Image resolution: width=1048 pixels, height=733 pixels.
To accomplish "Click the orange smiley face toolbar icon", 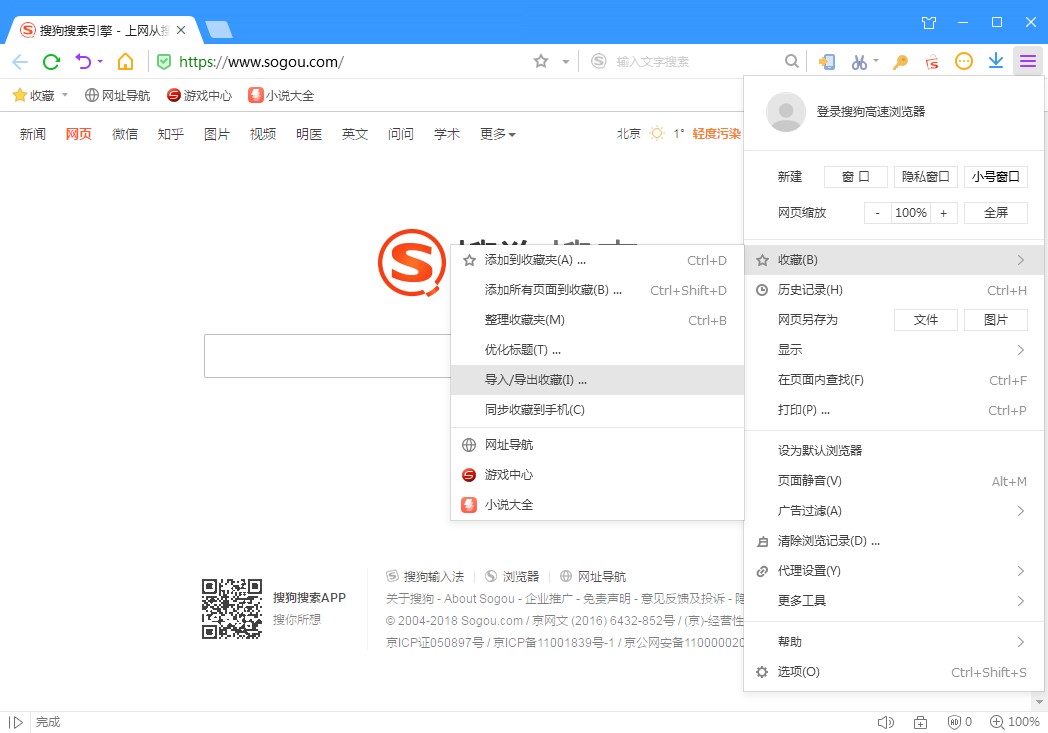I will tap(963, 61).
